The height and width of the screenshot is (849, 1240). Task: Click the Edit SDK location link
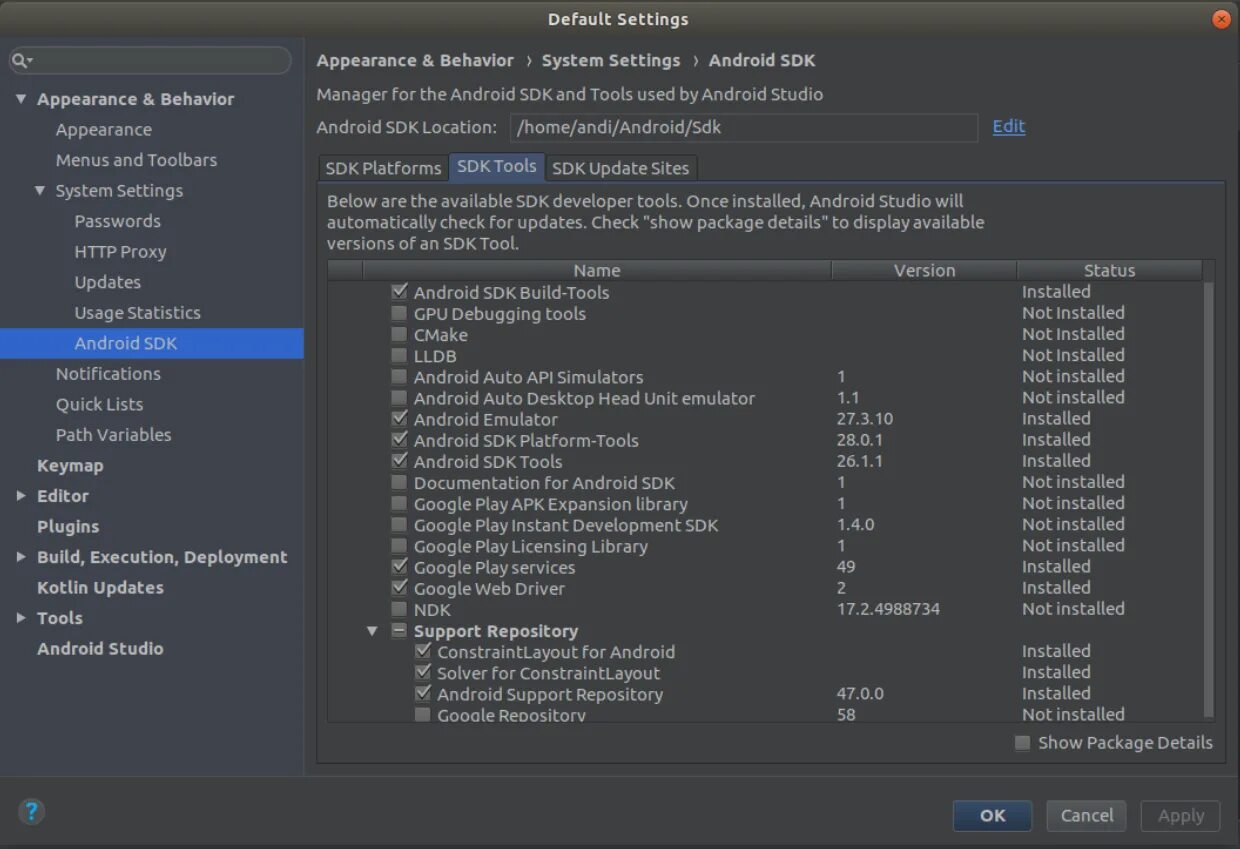1008,126
